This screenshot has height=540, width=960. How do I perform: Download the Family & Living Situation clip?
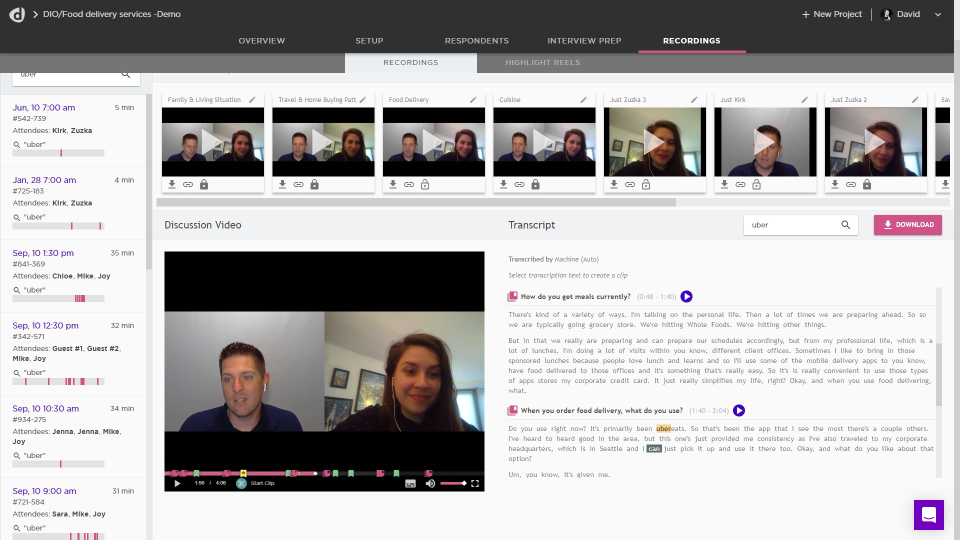(172, 184)
